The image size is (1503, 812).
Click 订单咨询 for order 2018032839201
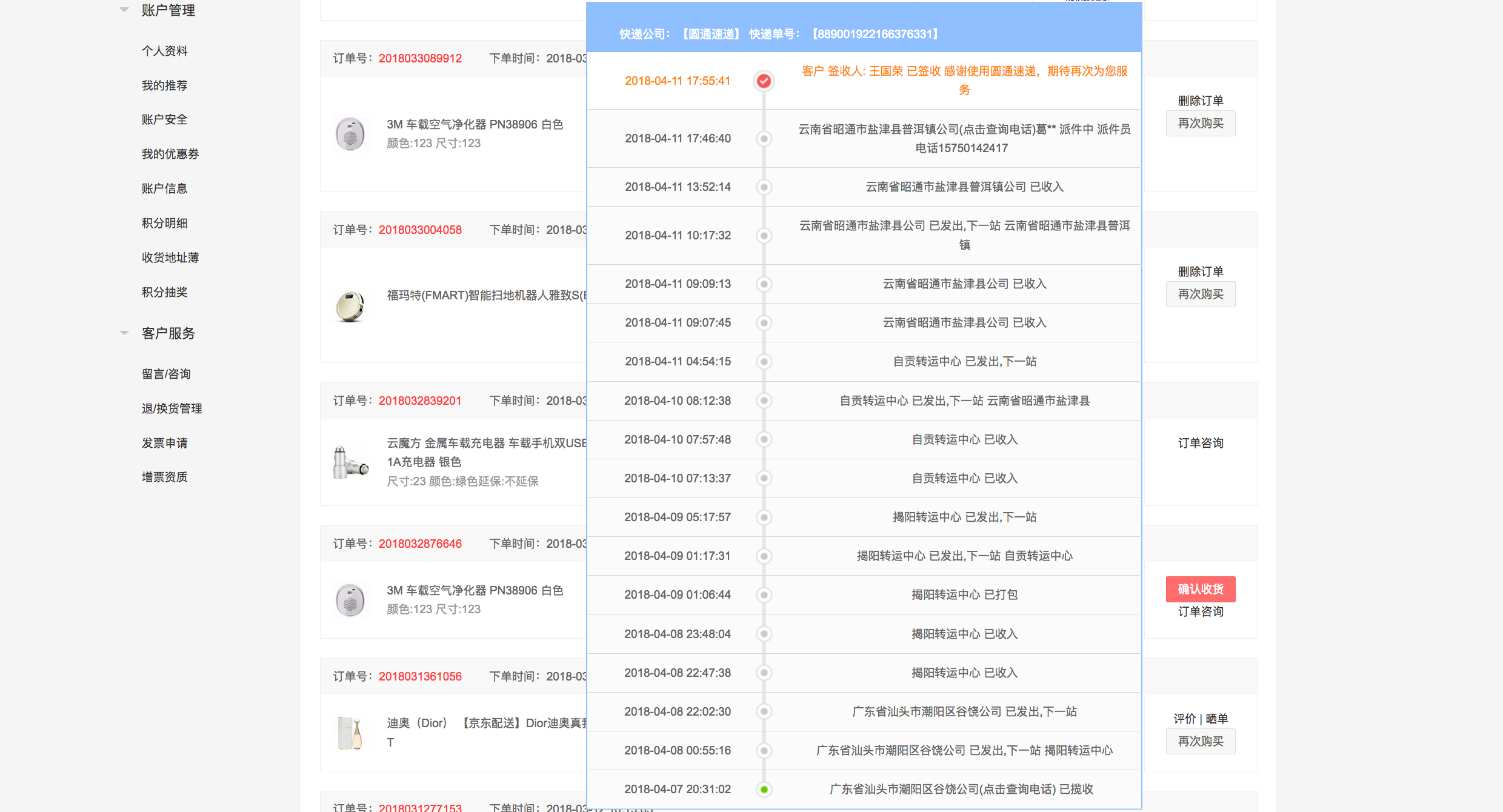click(x=1201, y=443)
